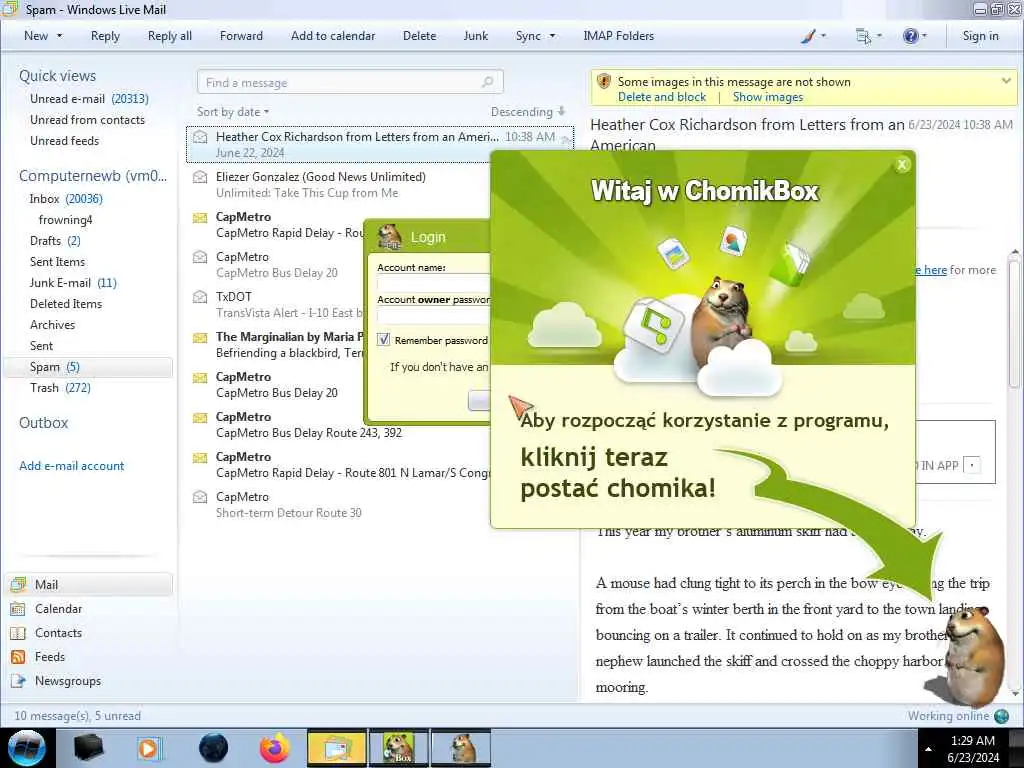Image resolution: width=1024 pixels, height=768 pixels.
Task: Expand the paintbrush icon dropdown arrow
Action: pyautogui.click(x=824, y=36)
